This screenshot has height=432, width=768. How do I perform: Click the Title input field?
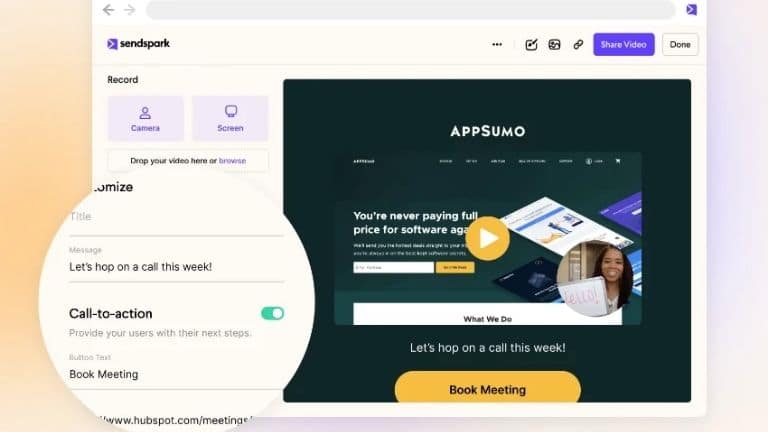pos(176,218)
